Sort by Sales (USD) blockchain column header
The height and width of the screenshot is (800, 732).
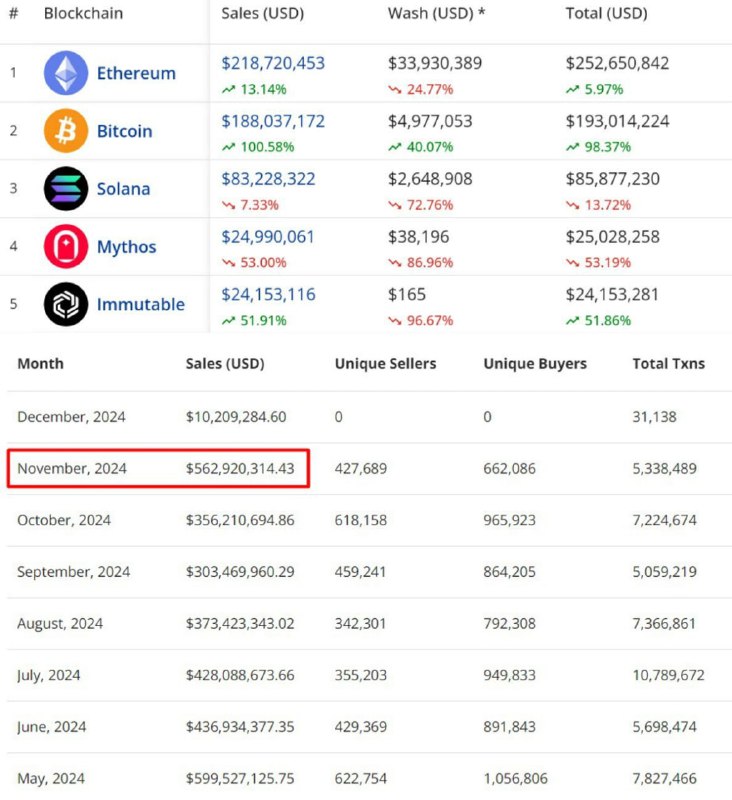pyautogui.click(x=262, y=14)
